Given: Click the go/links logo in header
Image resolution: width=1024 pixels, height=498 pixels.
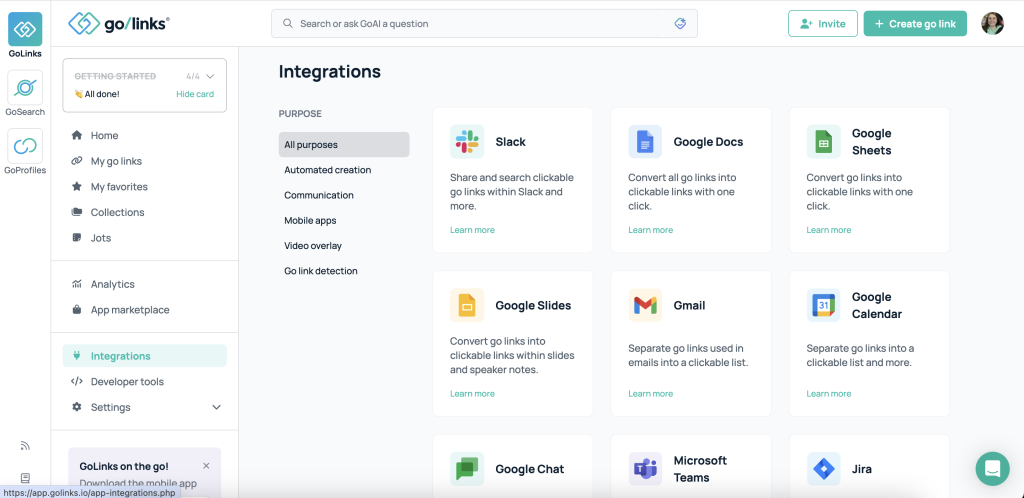Looking at the screenshot, I should coord(119,23).
